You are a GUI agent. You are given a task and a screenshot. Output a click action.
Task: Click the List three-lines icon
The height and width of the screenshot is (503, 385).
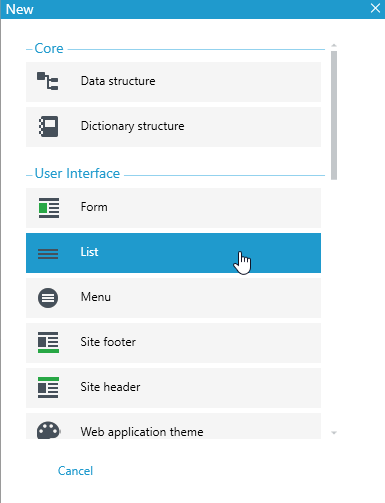[48, 254]
